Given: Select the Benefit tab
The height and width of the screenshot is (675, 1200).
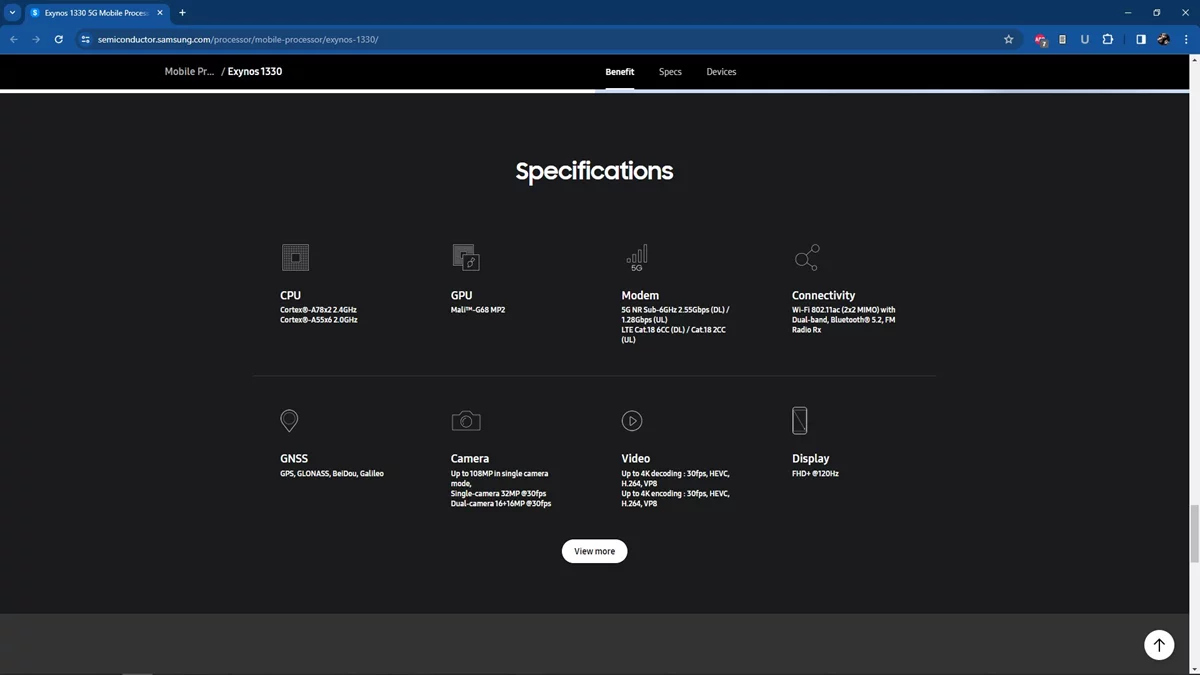Looking at the screenshot, I should pos(619,72).
